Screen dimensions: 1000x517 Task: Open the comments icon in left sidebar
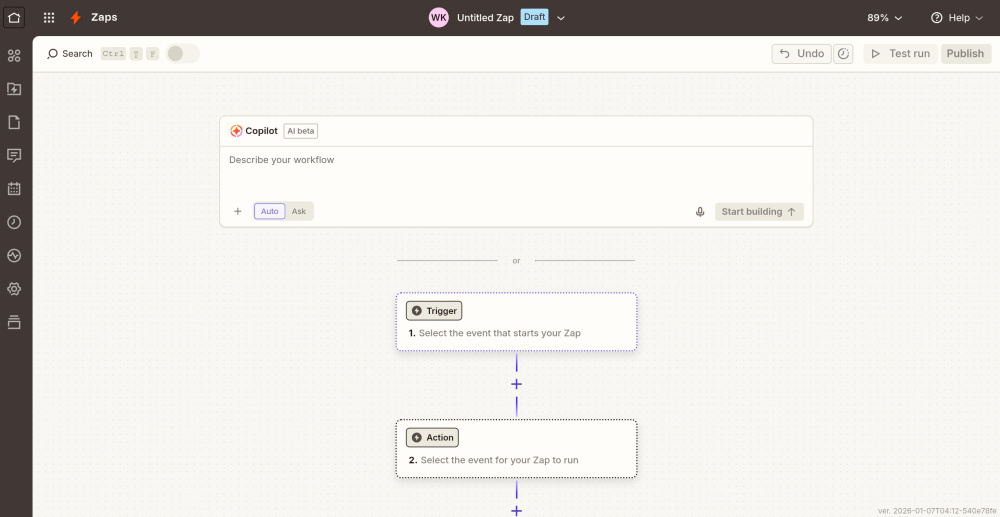pyautogui.click(x=14, y=155)
